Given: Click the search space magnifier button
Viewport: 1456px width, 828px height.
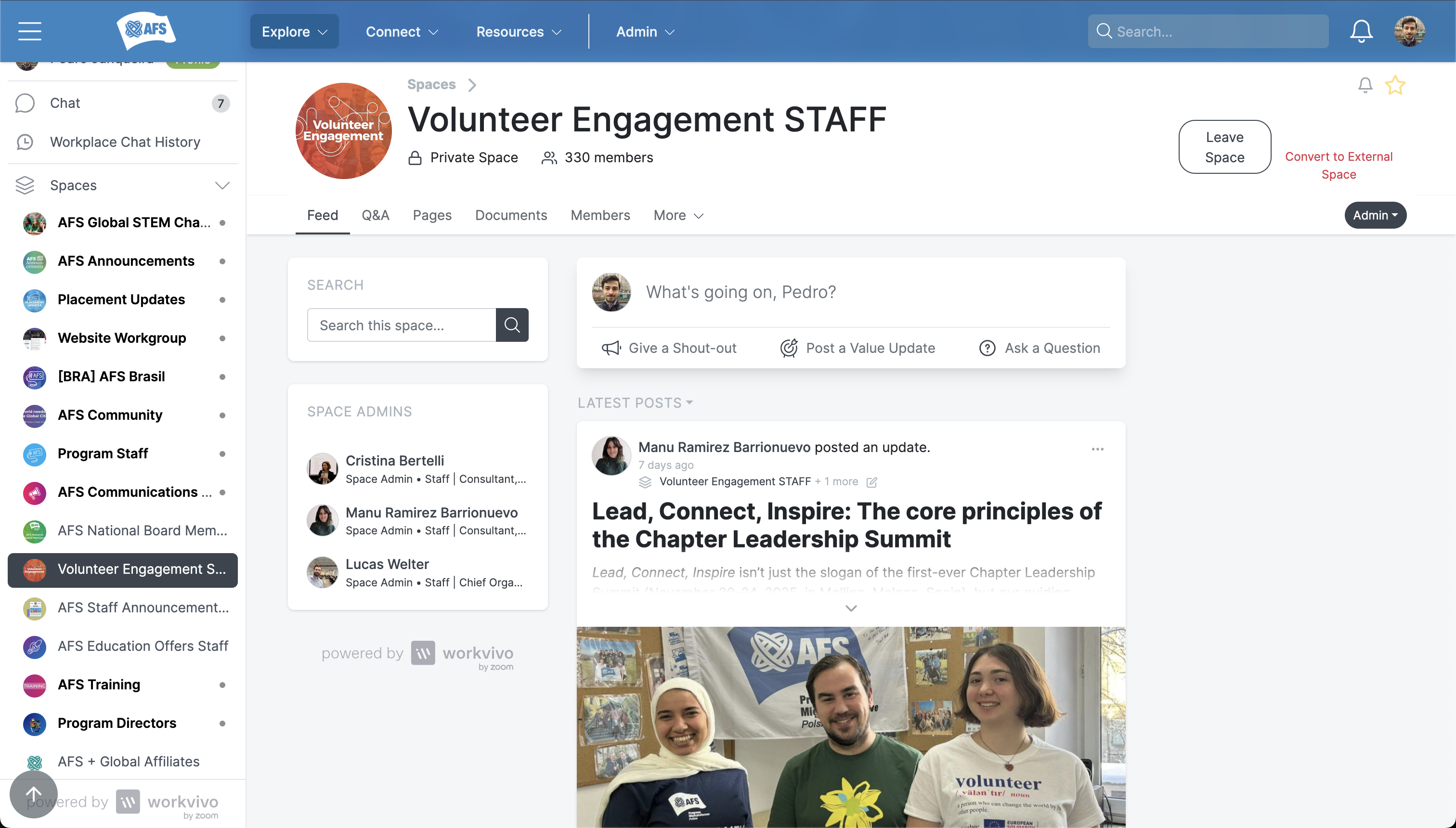Looking at the screenshot, I should (x=512, y=325).
